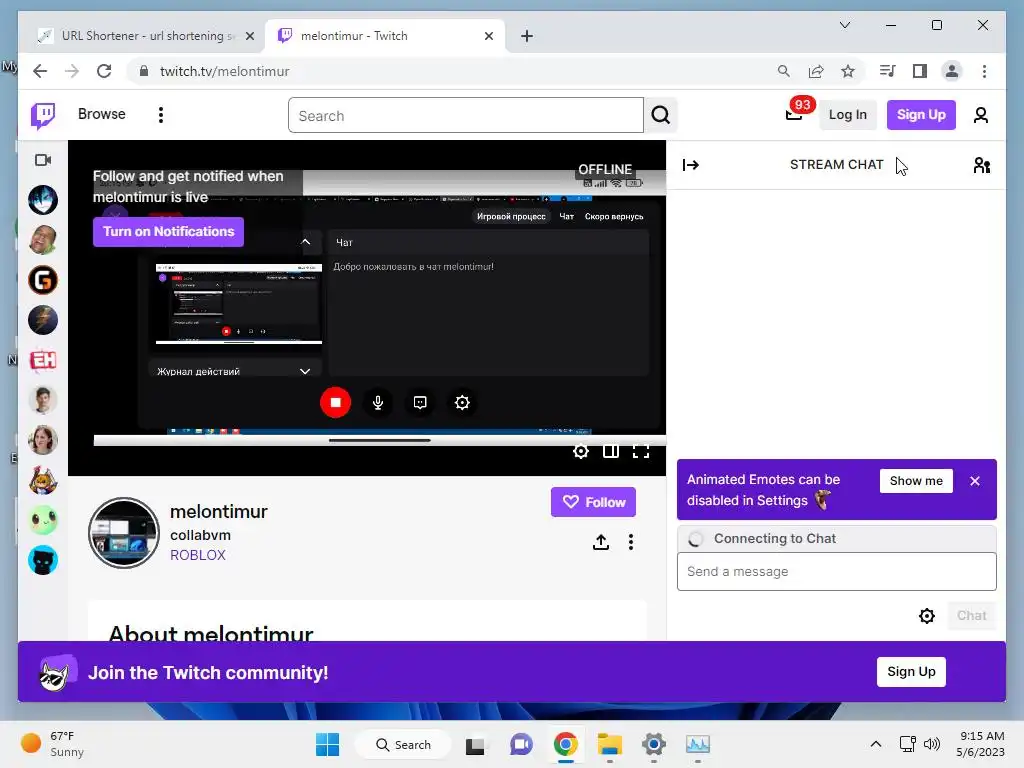Bookmark this page with star
Viewport: 1024px width, 768px height.
[x=848, y=71]
